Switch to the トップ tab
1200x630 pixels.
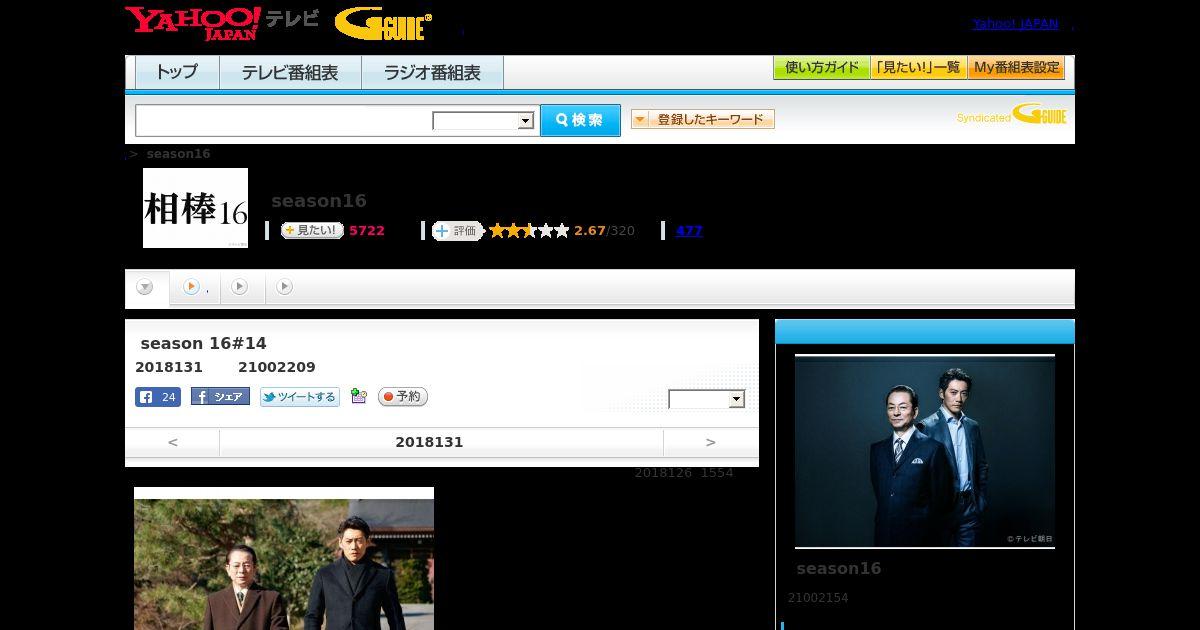177,73
